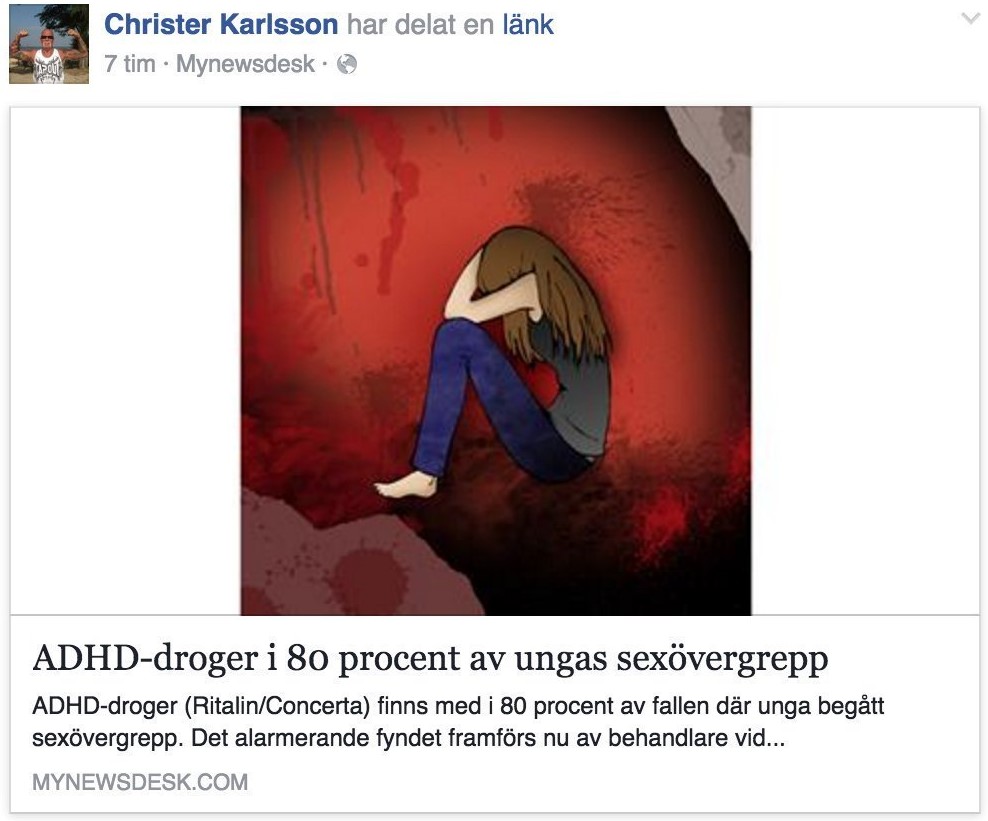Viewport: 988px width, 821px height.
Task: Click the globe public privacy icon
Action: pos(347,64)
